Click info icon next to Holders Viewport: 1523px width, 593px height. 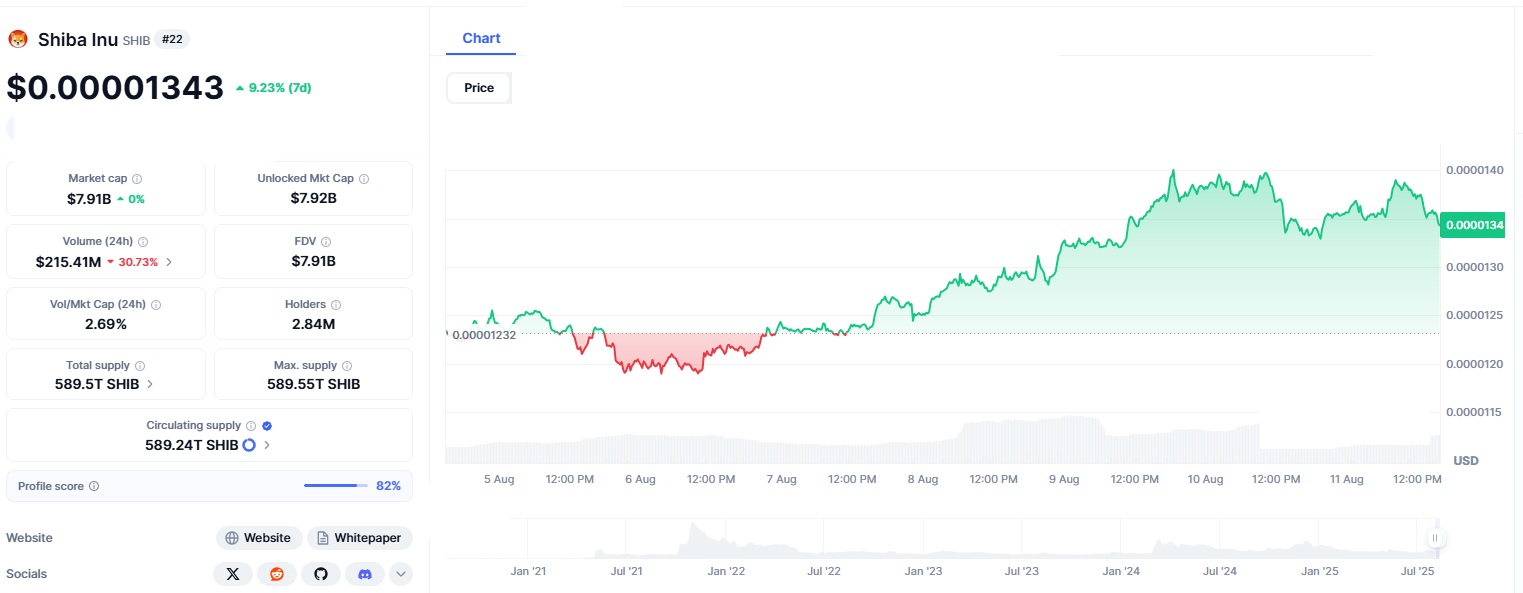tap(336, 305)
